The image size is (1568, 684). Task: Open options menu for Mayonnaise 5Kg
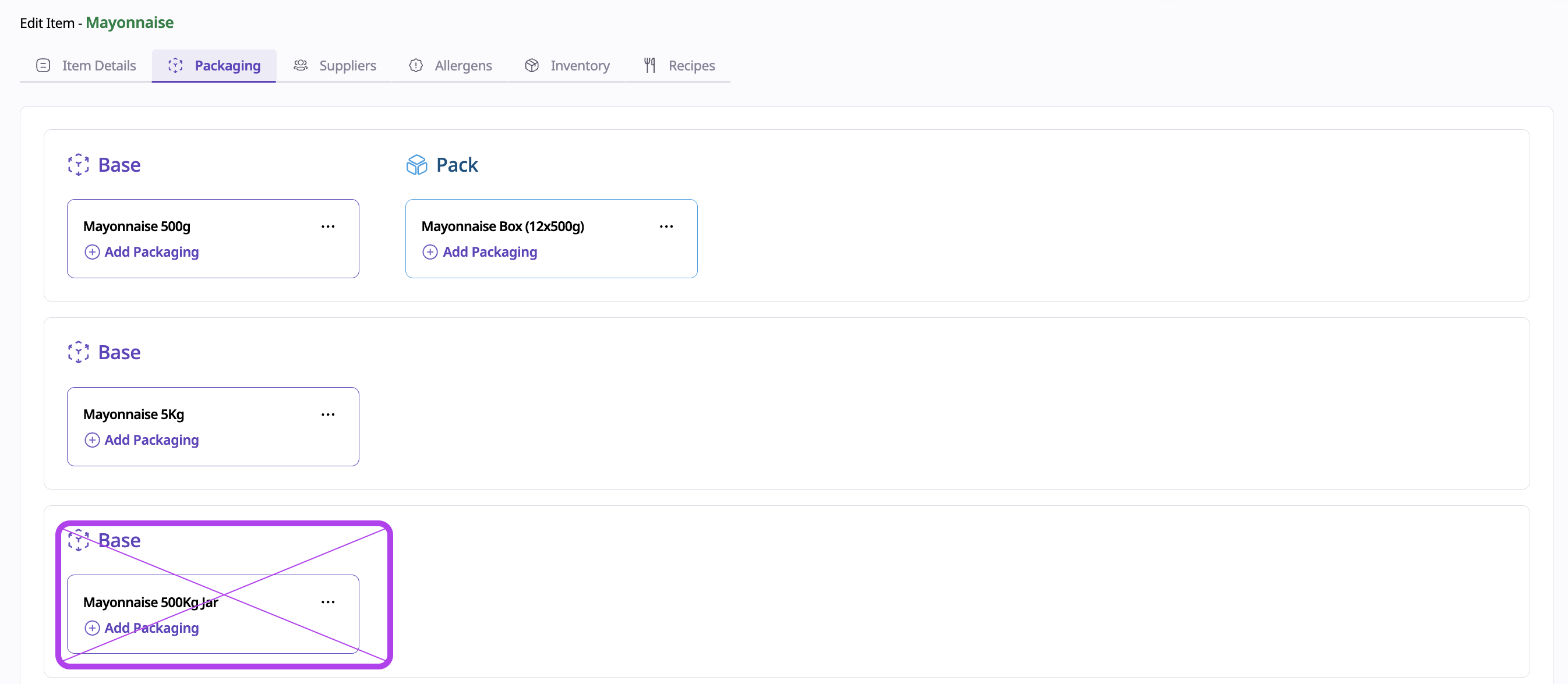click(x=327, y=414)
